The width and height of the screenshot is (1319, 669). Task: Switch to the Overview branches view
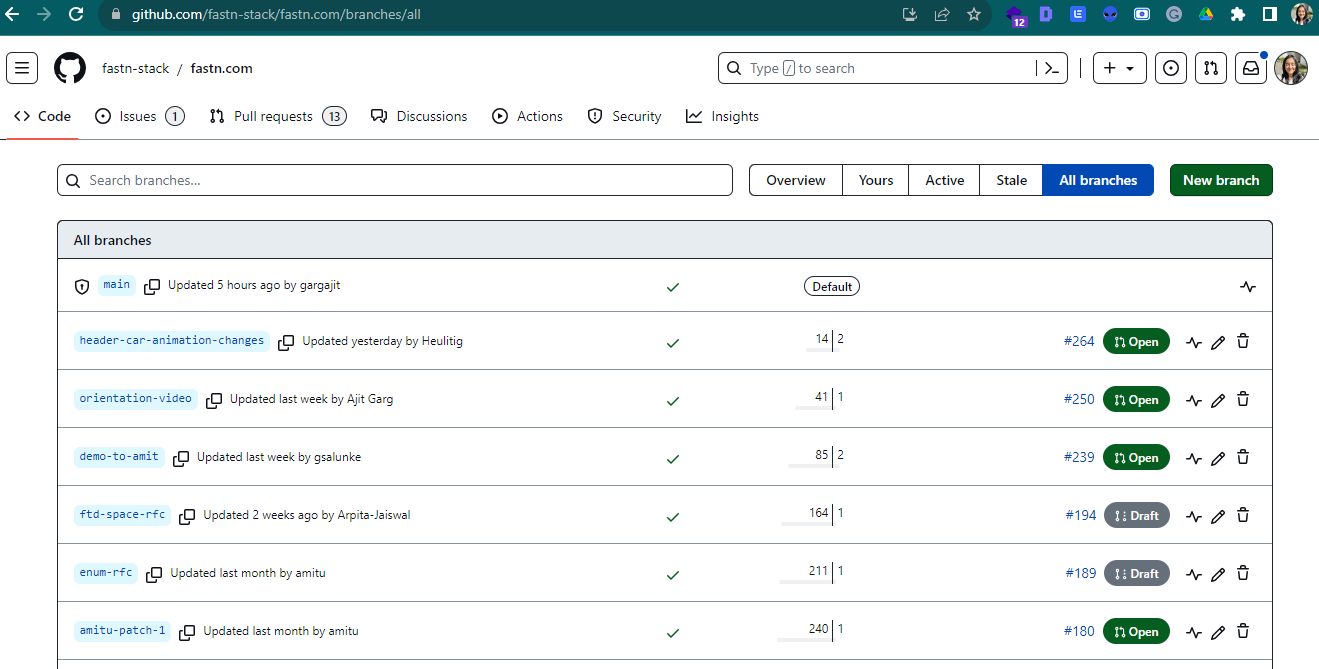[x=796, y=180]
